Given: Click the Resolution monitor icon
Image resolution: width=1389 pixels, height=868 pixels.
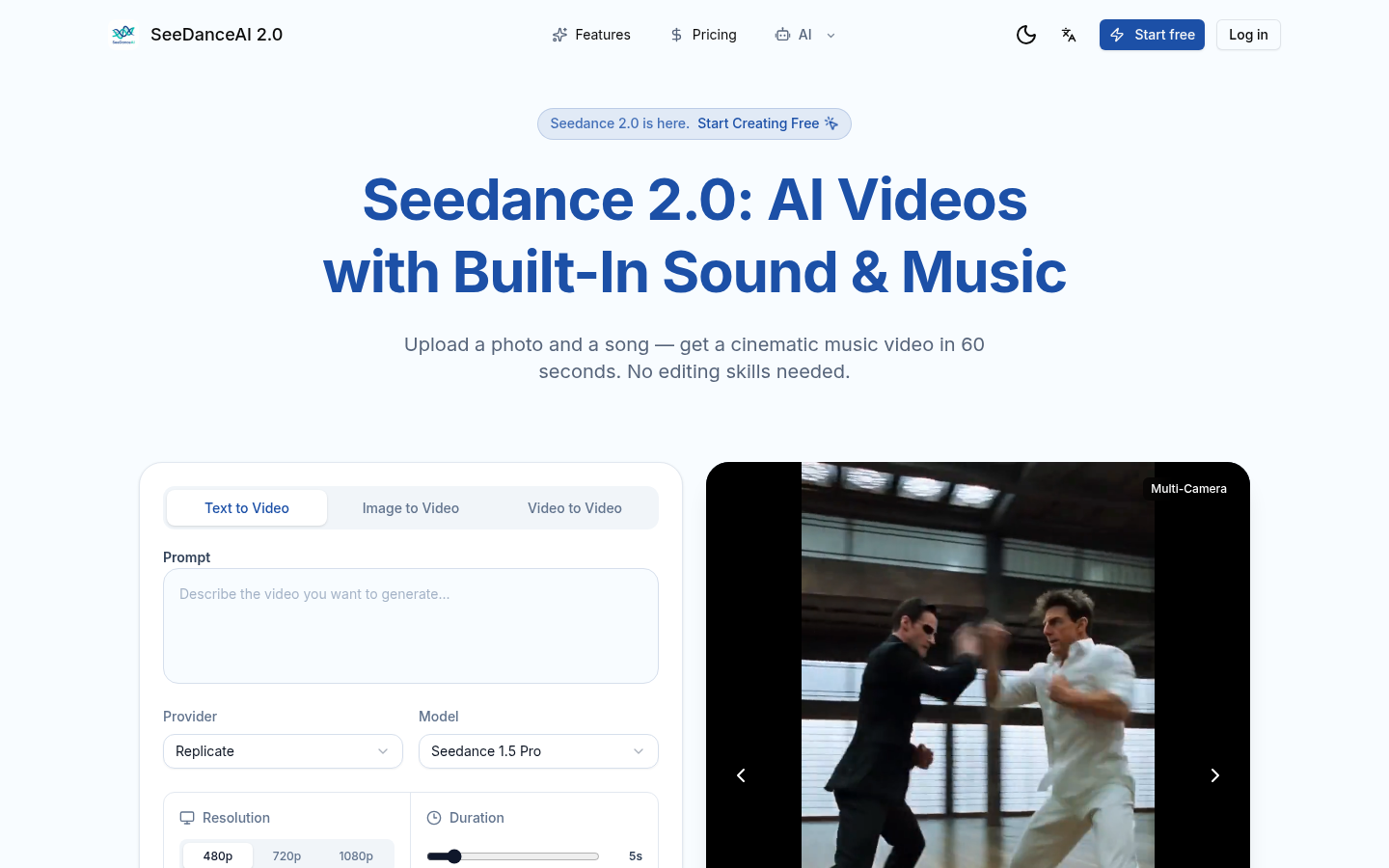Looking at the screenshot, I should 187,818.
